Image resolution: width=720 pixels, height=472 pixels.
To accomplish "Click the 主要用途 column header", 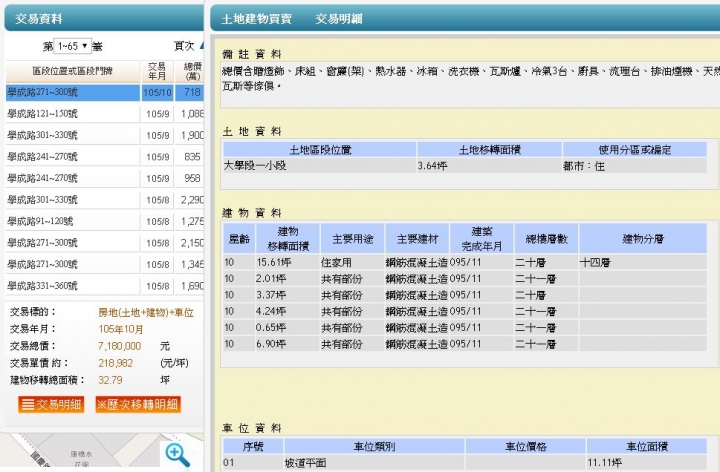I will click(353, 239).
